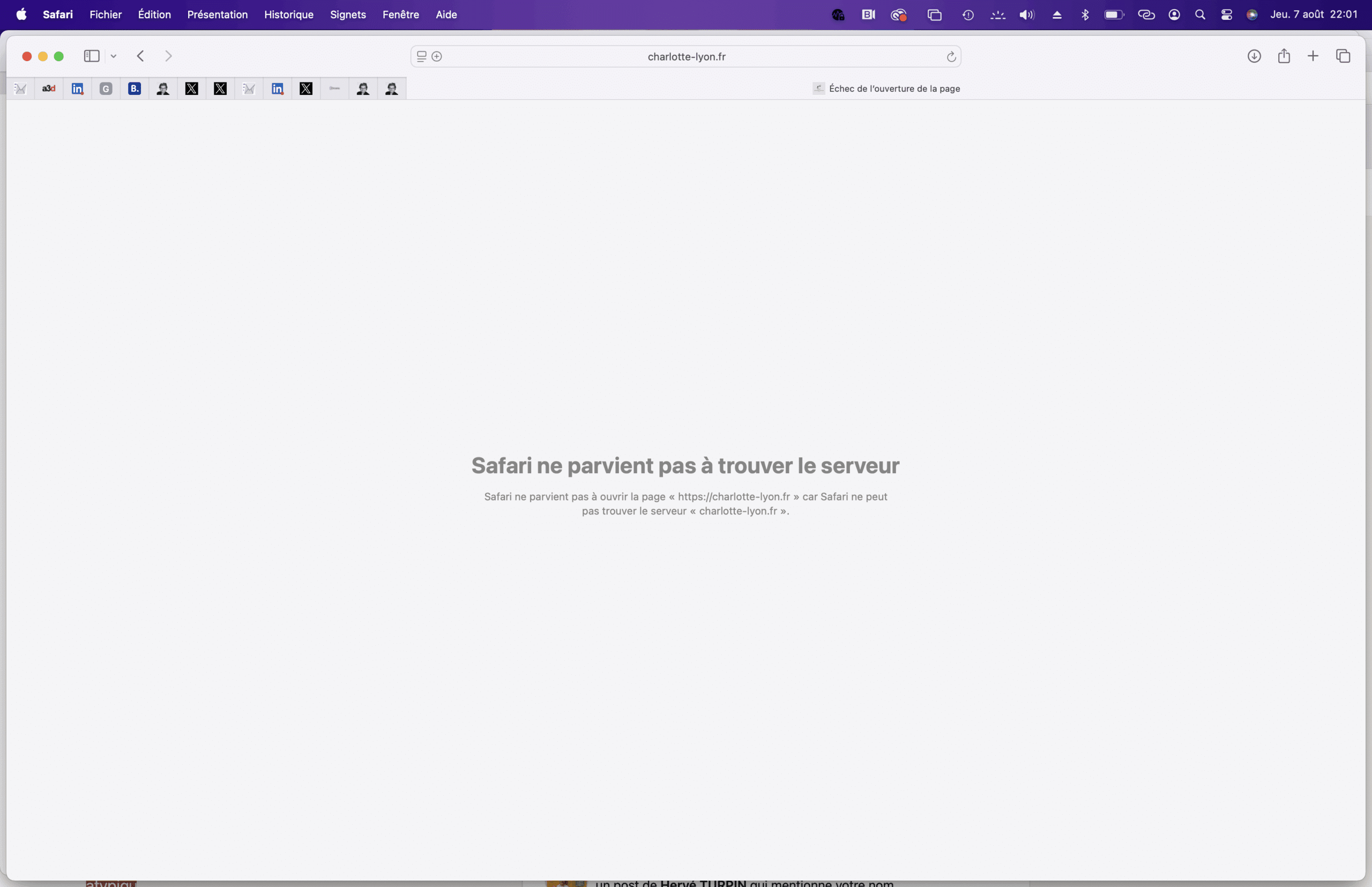Close the Safari window with the red button
The width and height of the screenshot is (1372, 887).
click(26, 56)
